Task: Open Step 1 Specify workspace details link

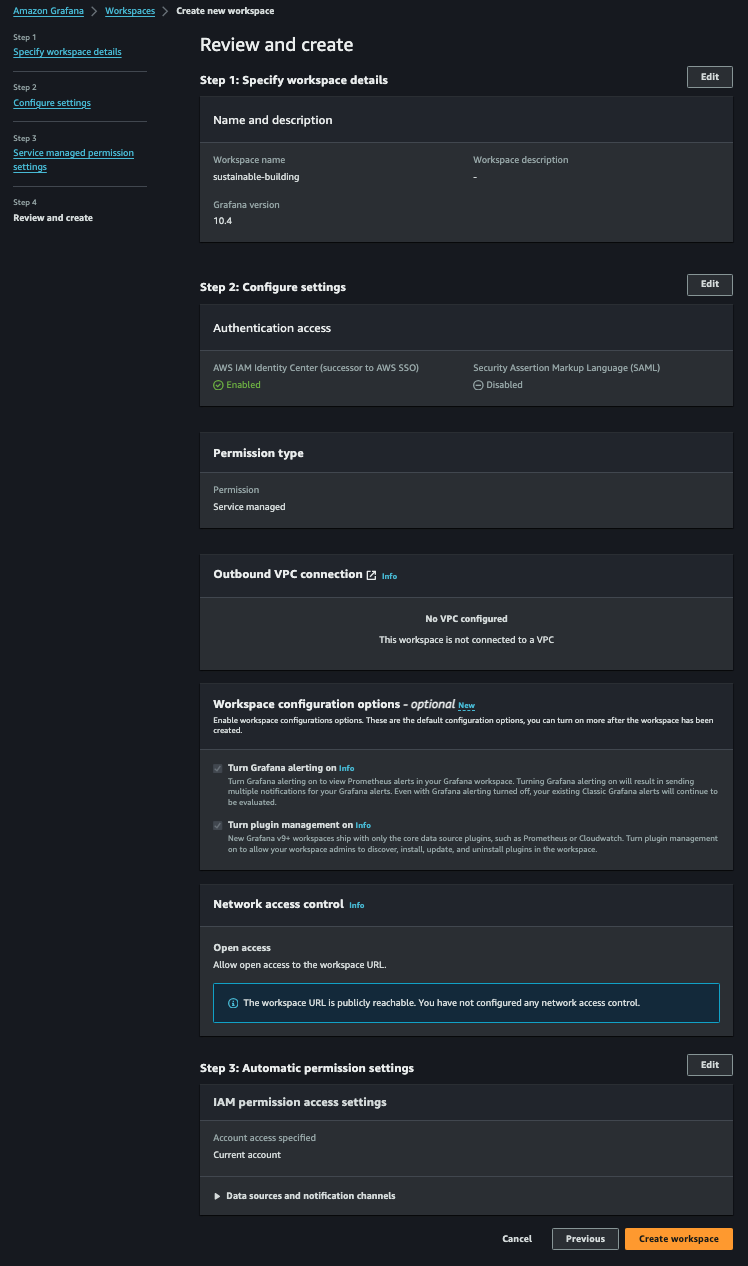Action: pos(67,52)
